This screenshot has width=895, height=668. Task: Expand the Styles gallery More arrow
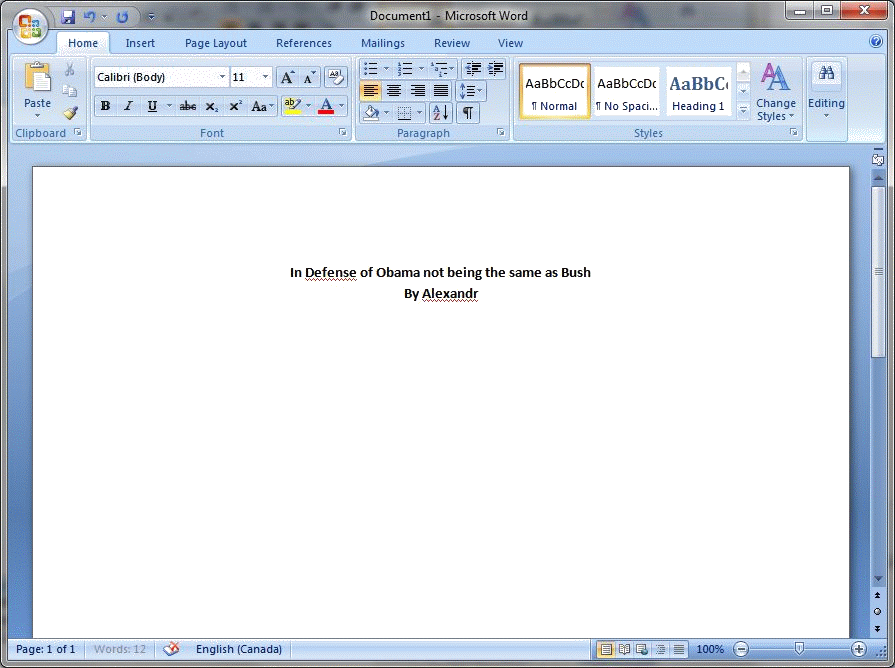[x=743, y=110]
